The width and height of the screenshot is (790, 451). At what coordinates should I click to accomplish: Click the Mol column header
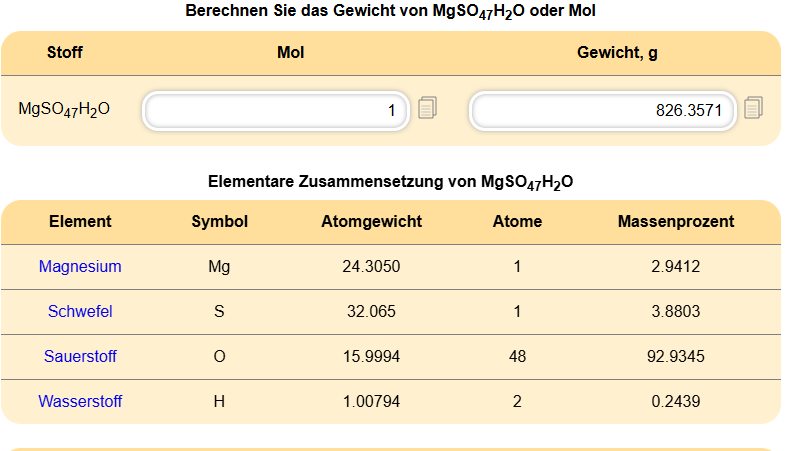[291, 52]
